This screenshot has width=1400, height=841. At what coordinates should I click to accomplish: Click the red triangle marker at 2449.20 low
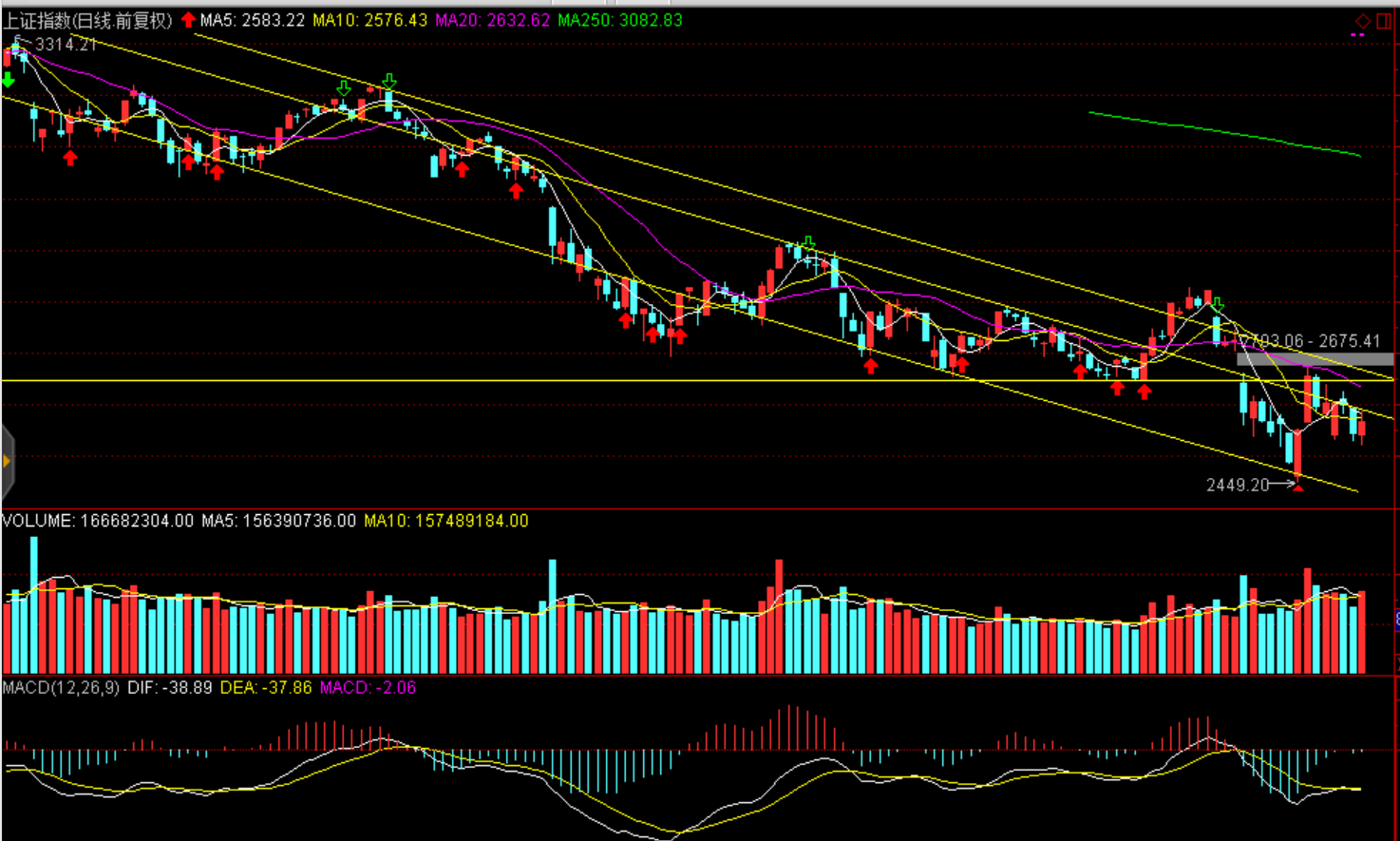point(1298,487)
